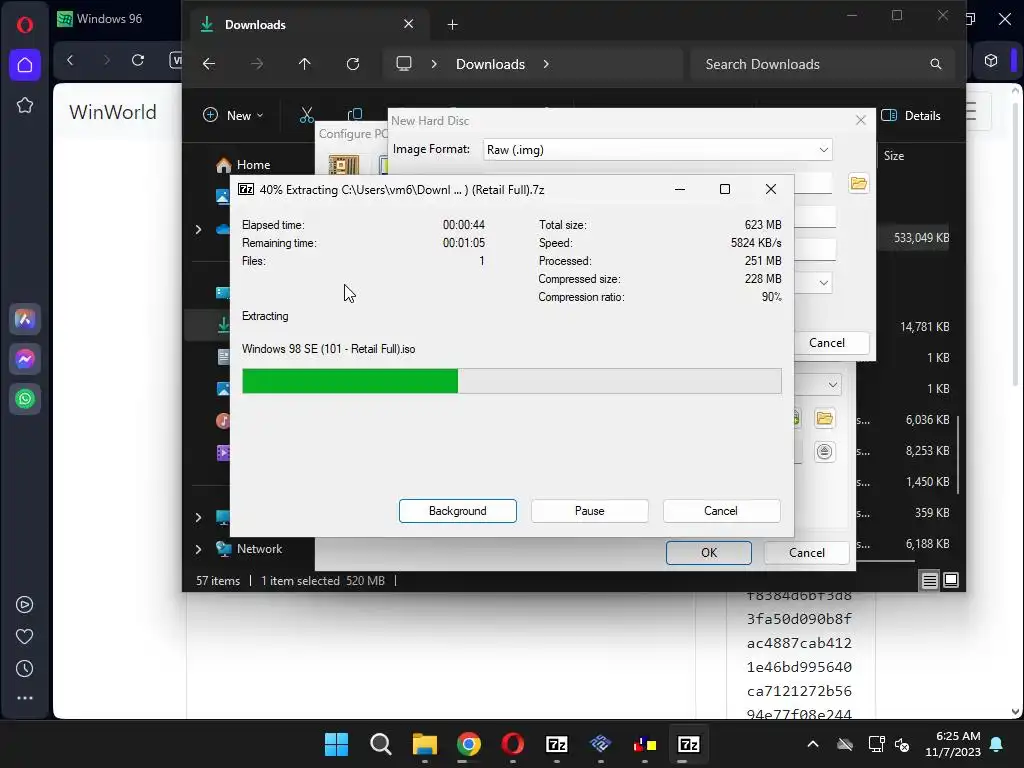
Task: Switch to details list view
Action: [929, 580]
